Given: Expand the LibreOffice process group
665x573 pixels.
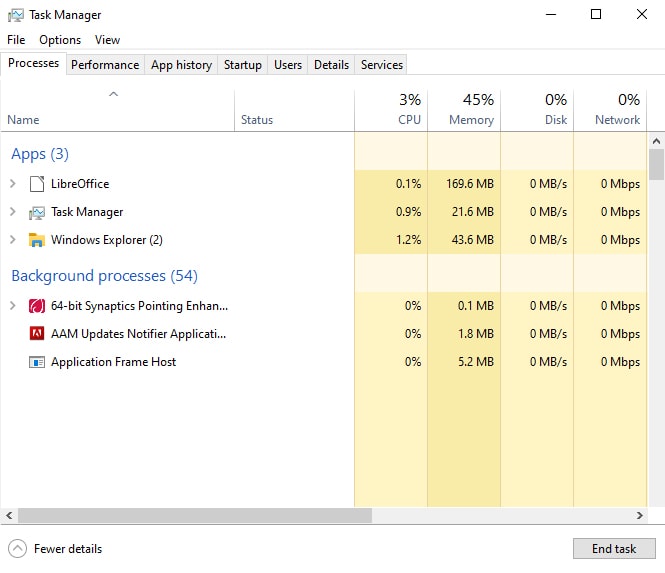Looking at the screenshot, I should pos(13,184).
